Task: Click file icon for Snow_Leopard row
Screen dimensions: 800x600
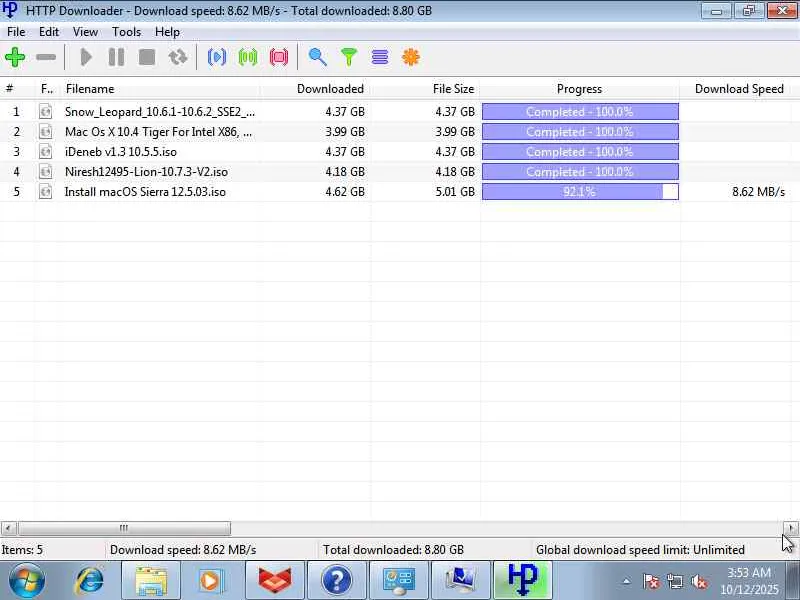Action: coord(45,112)
